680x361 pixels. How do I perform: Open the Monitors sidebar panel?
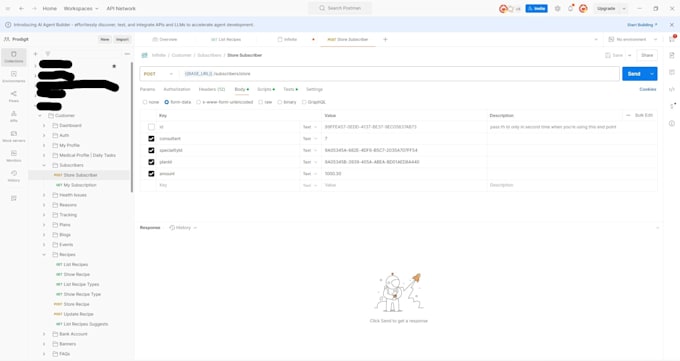tap(14, 156)
